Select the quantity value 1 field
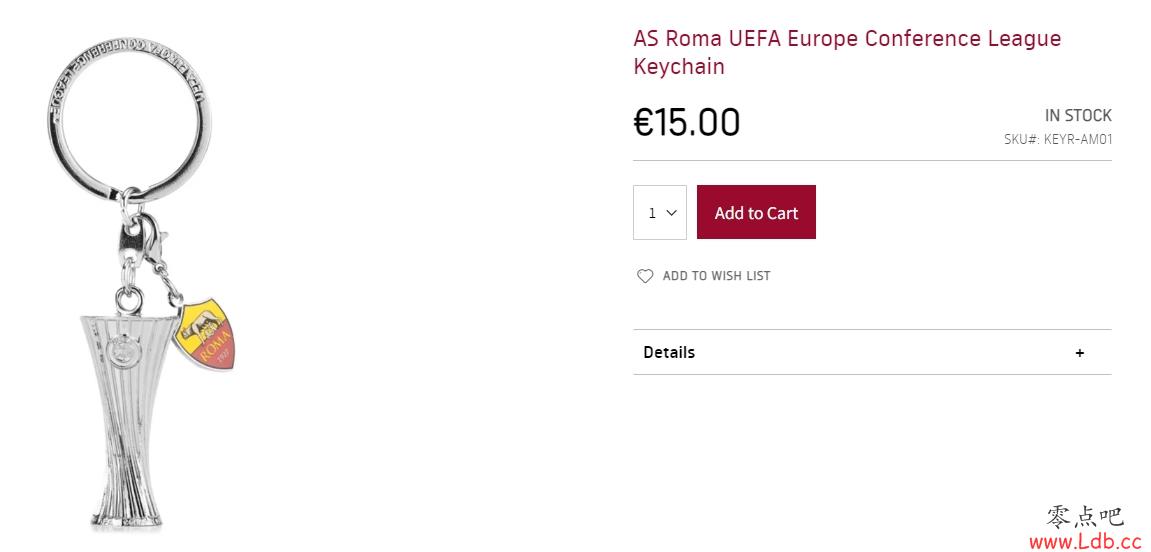This screenshot has height=552, width=1151. (660, 212)
